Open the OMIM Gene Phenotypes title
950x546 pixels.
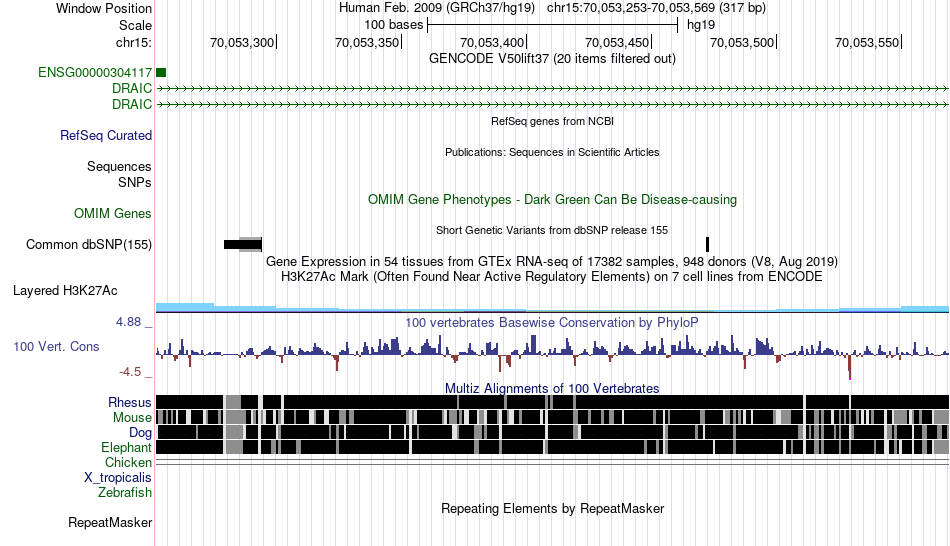552,200
